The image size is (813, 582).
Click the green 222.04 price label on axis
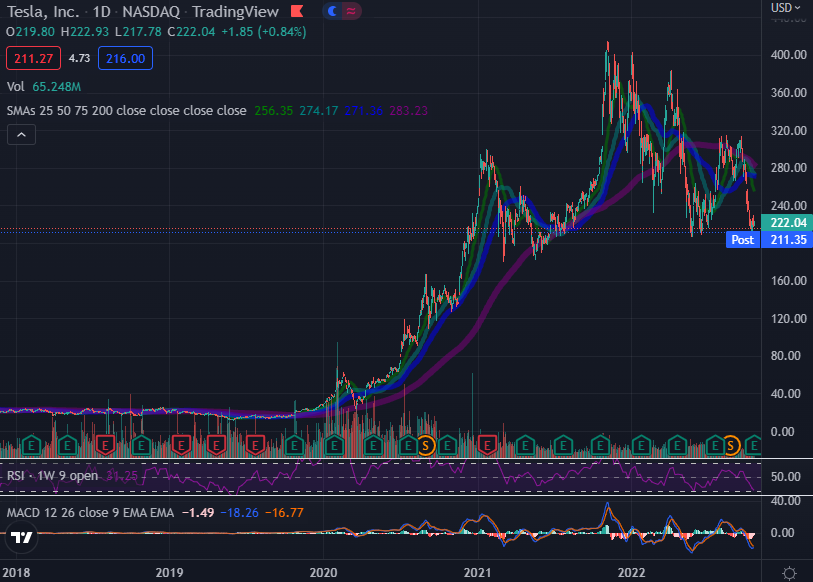click(x=787, y=223)
